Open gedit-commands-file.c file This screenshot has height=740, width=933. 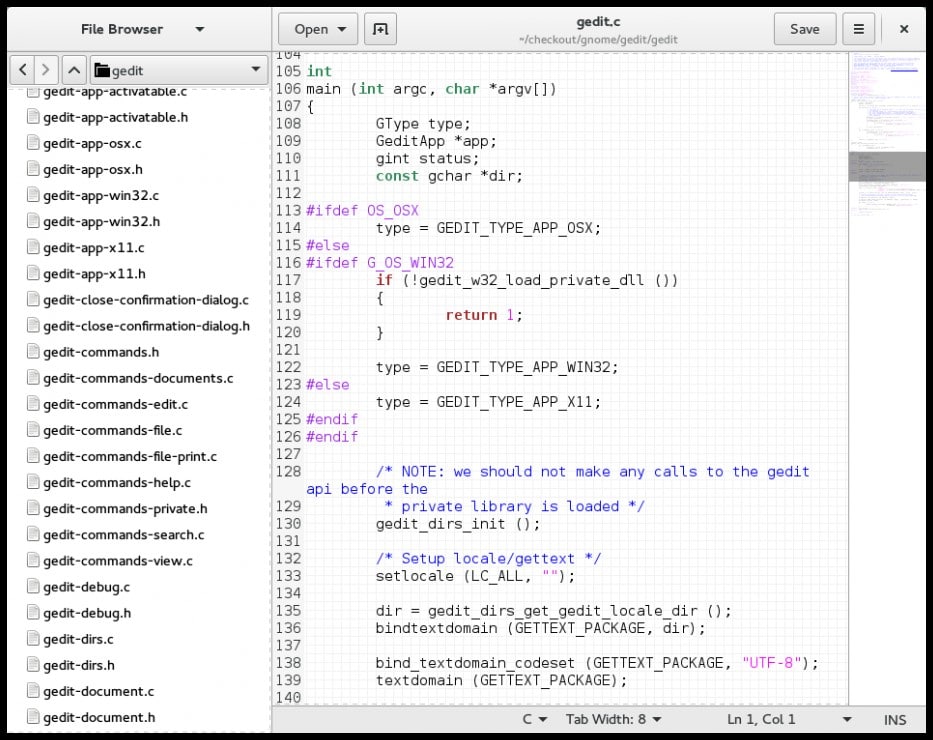[x=112, y=431]
